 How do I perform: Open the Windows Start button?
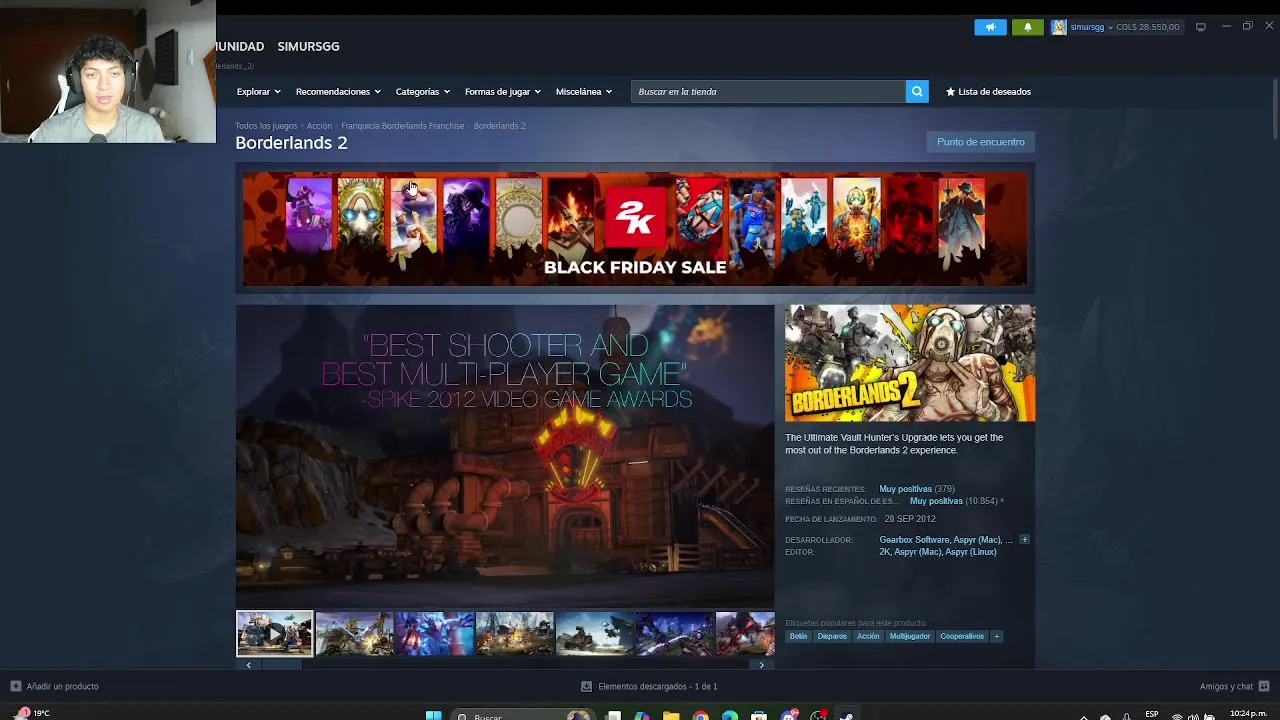click(x=433, y=716)
